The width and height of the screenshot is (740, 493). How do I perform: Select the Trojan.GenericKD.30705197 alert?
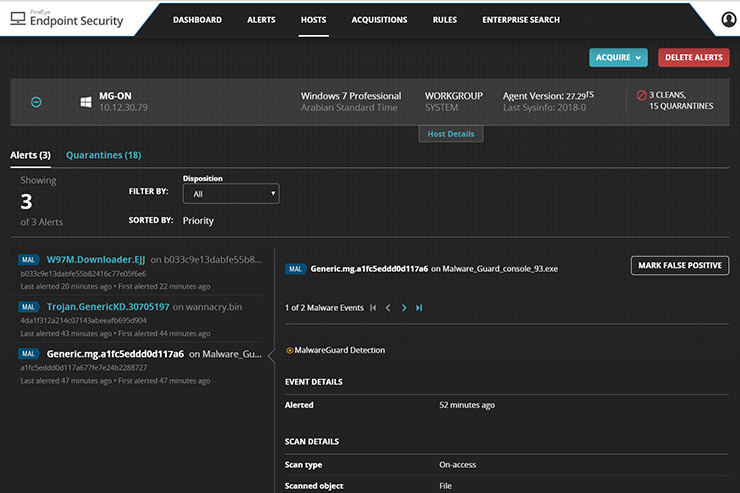(108, 307)
